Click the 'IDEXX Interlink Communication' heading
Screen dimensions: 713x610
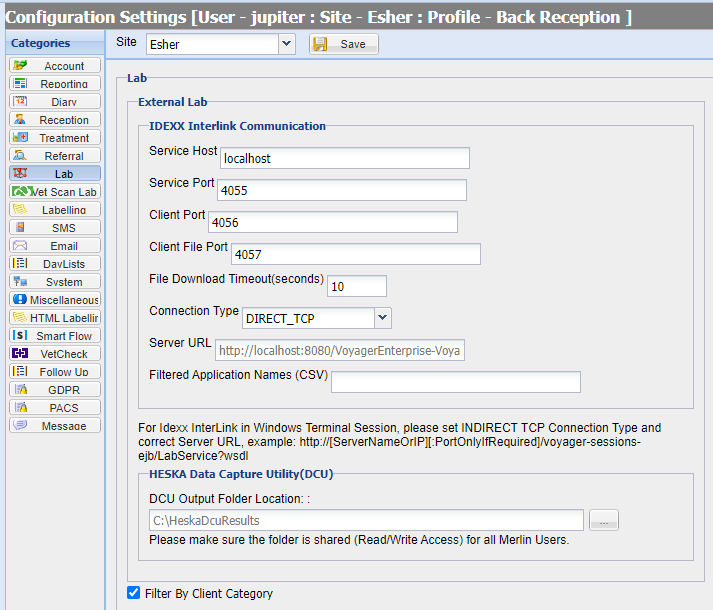coord(237,126)
